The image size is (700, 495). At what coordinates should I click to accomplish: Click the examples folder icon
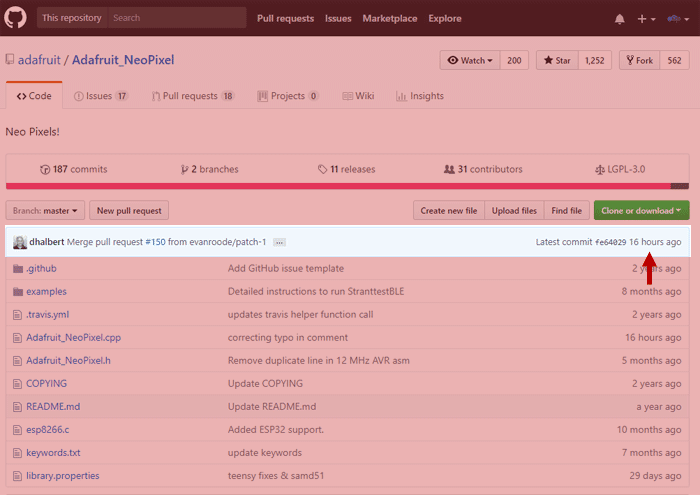point(18,291)
